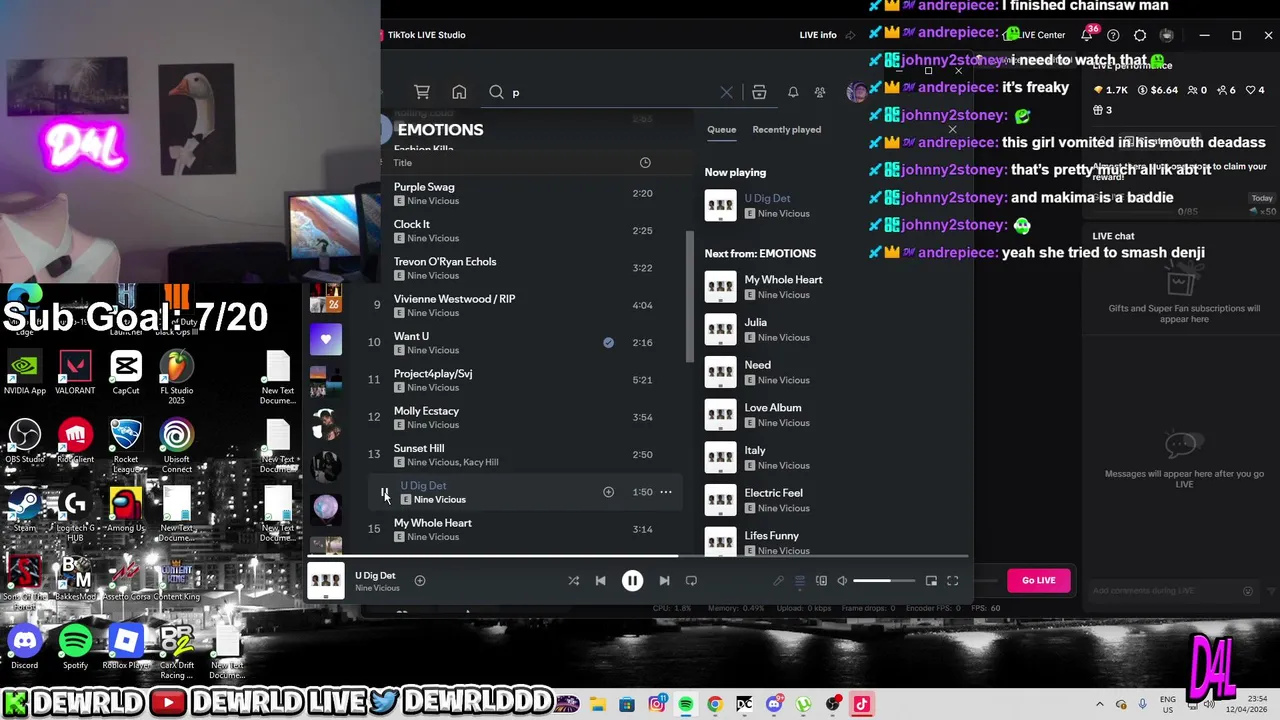Skip to the next track
1280x720 pixels.
664,580
